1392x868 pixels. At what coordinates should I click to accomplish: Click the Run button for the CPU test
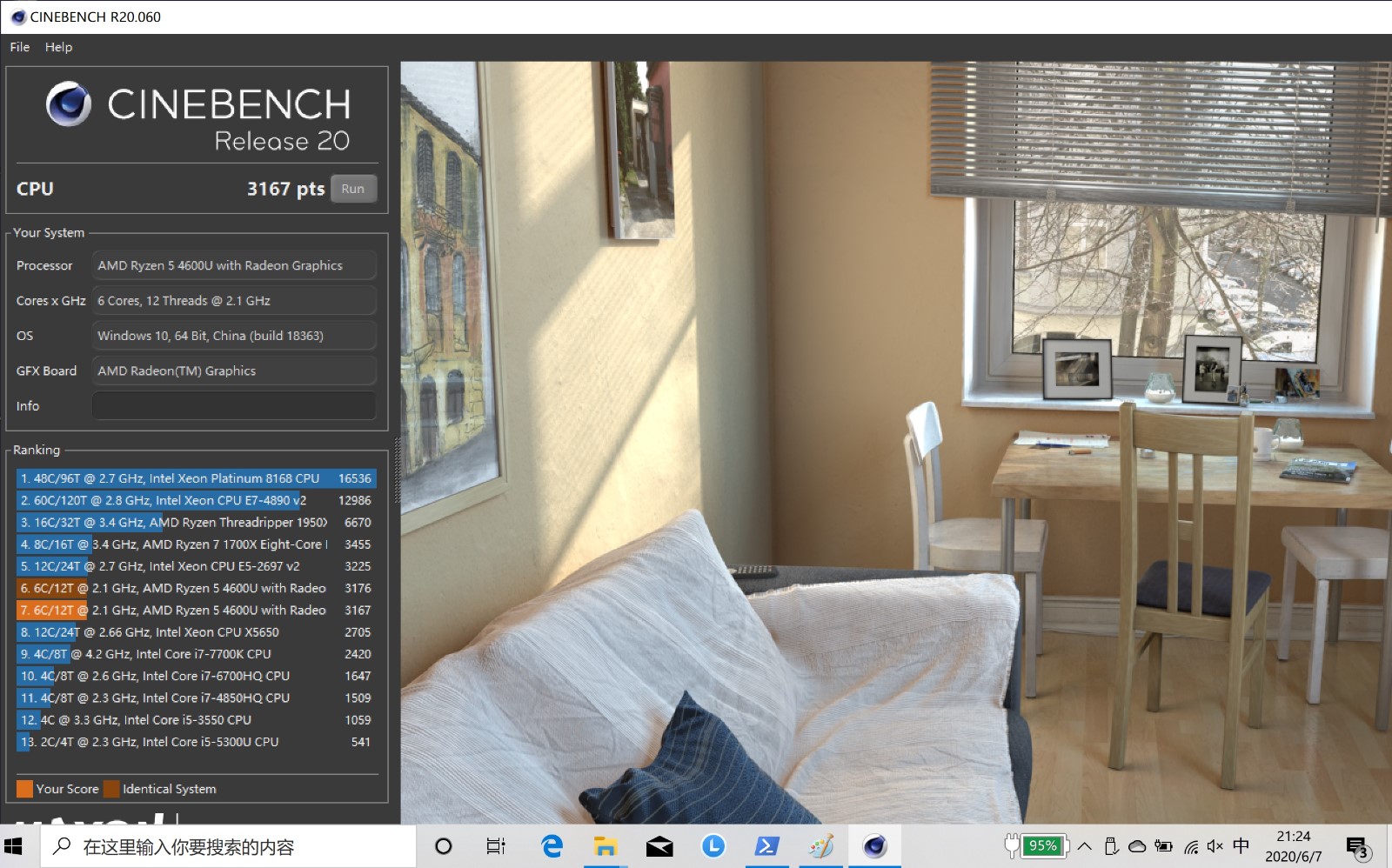[x=352, y=189]
